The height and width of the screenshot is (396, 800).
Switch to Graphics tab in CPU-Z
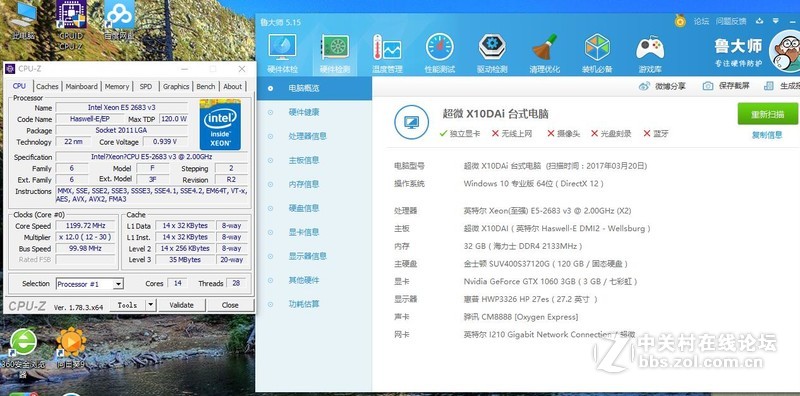[176, 87]
